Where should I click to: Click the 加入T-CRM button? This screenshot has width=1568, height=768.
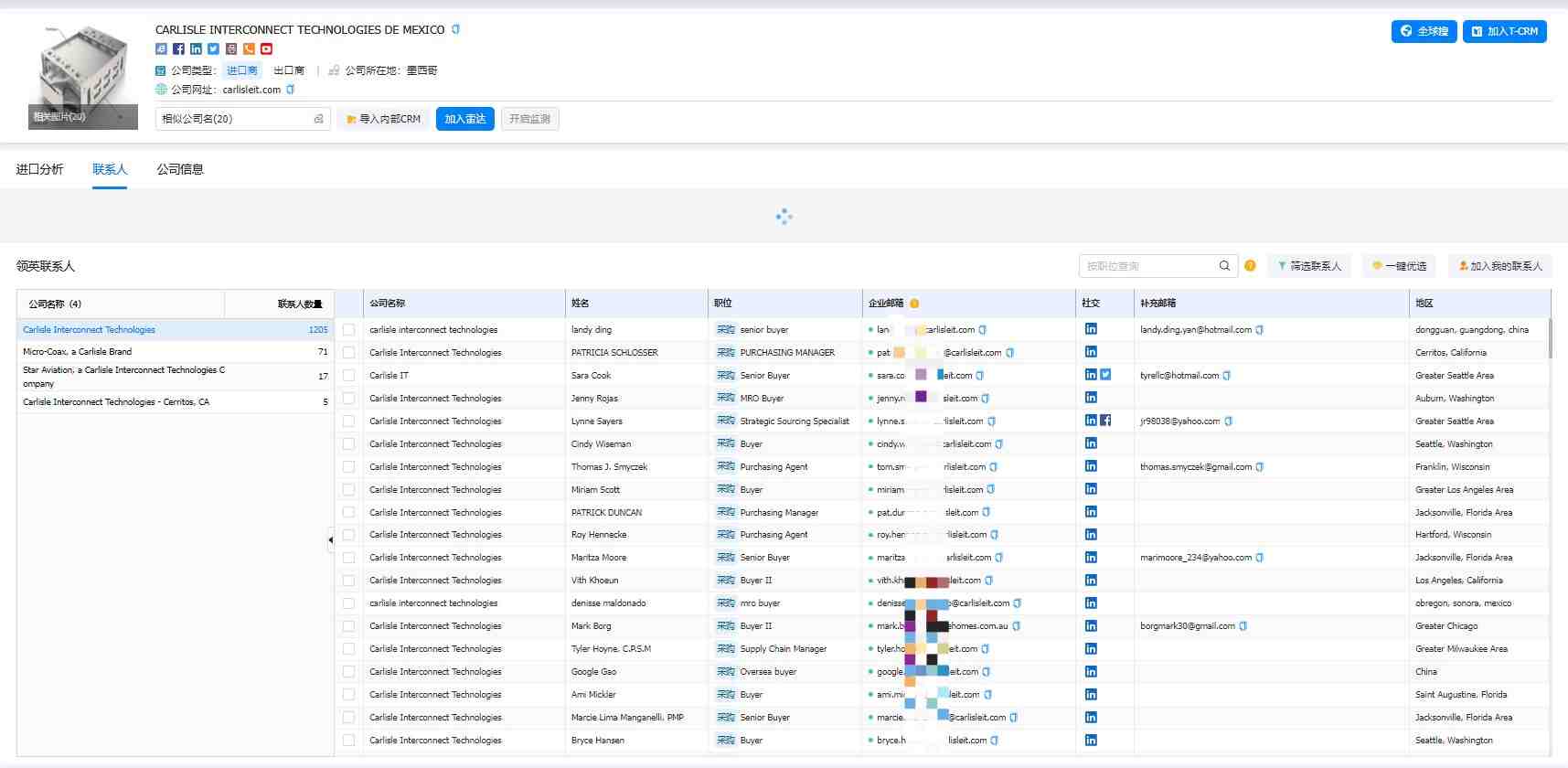coord(1504,31)
